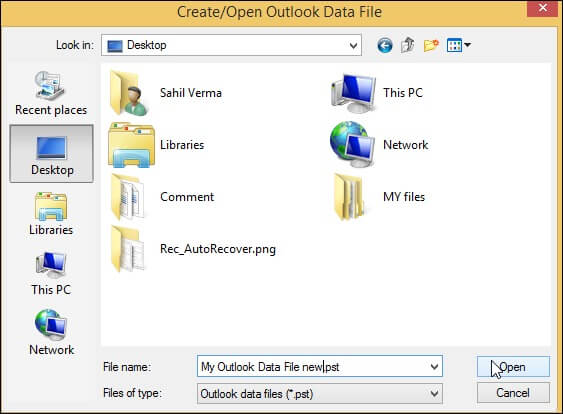Screen dimensions: 563x414
Task: Select the Sahil Verma user folder icon
Action: tap(129, 93)
